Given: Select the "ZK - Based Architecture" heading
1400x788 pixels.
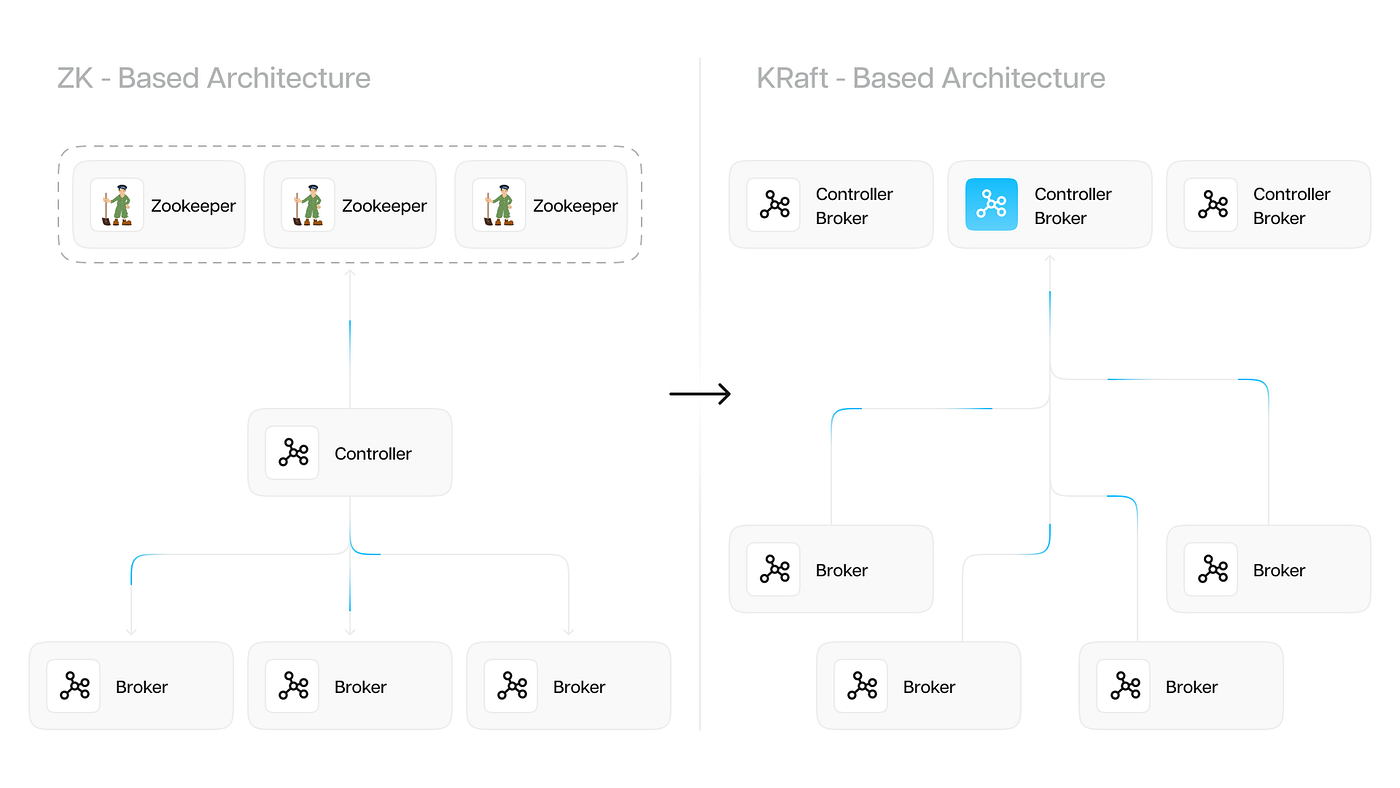Looking at the screenshot, I should (x=214, y=78).
